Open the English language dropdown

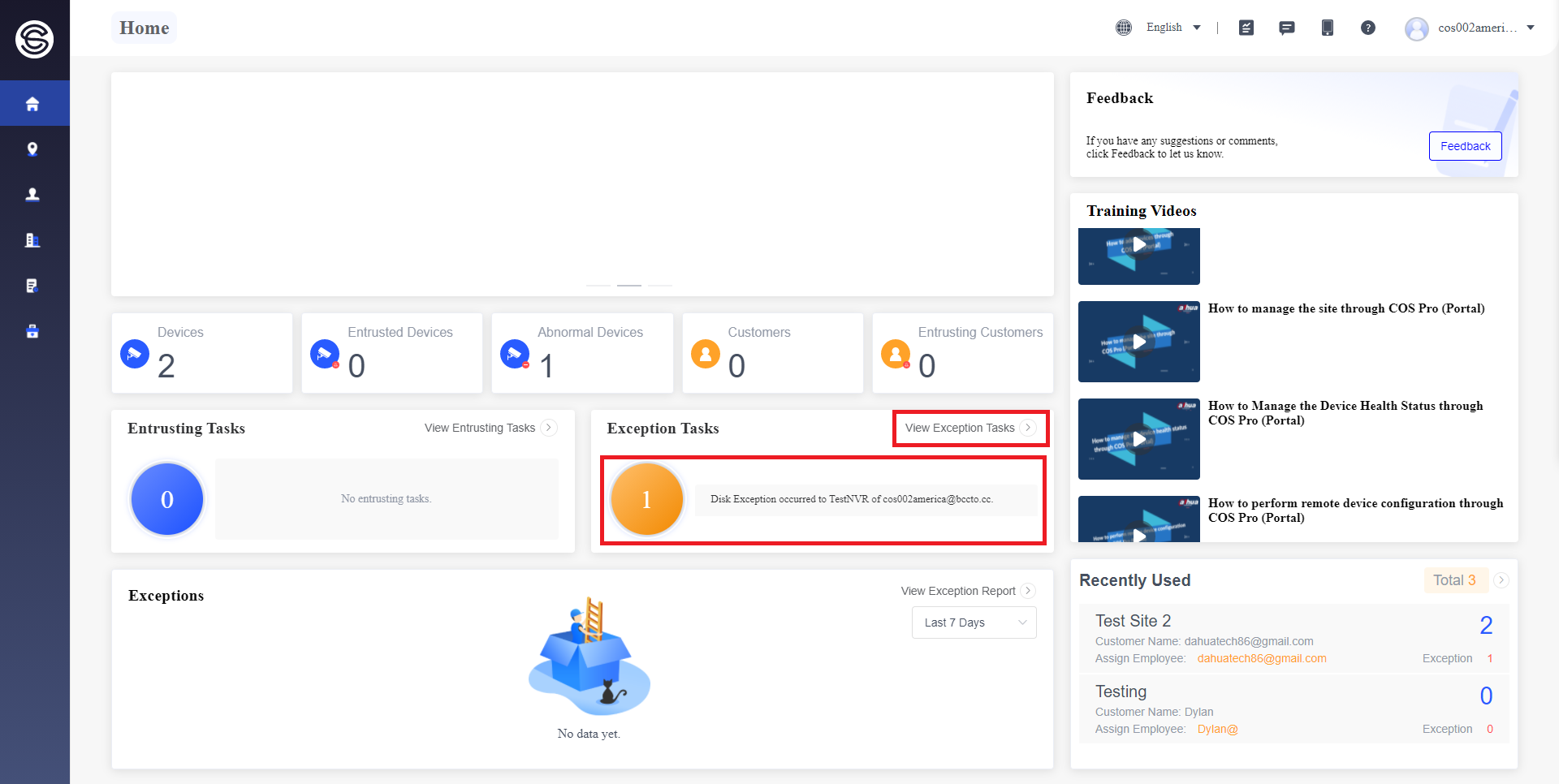pyautogui.click(x=1173, y=28)
